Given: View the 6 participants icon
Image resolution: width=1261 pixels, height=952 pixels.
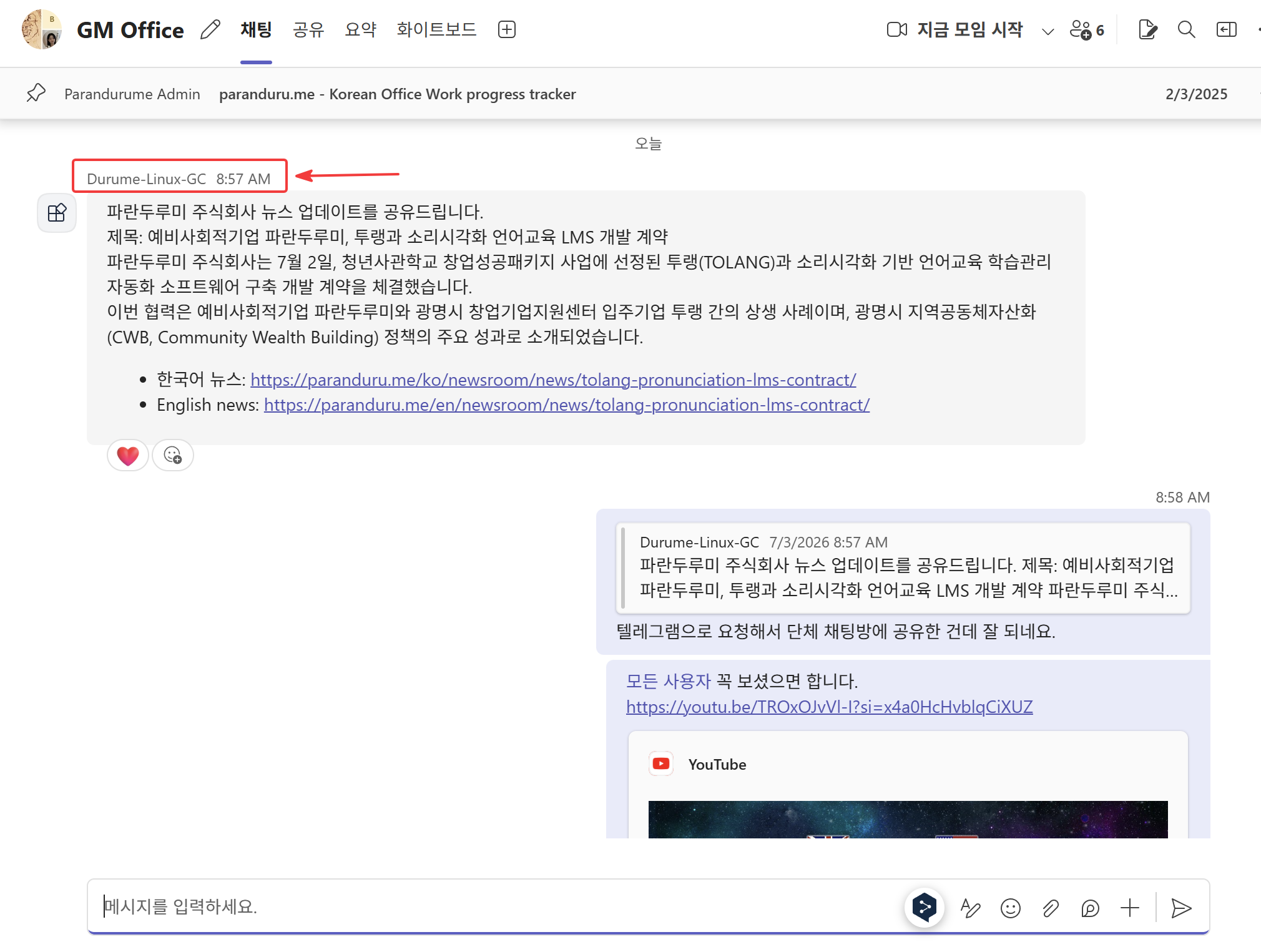Looking at the screenshot, I should point(1087,29).
